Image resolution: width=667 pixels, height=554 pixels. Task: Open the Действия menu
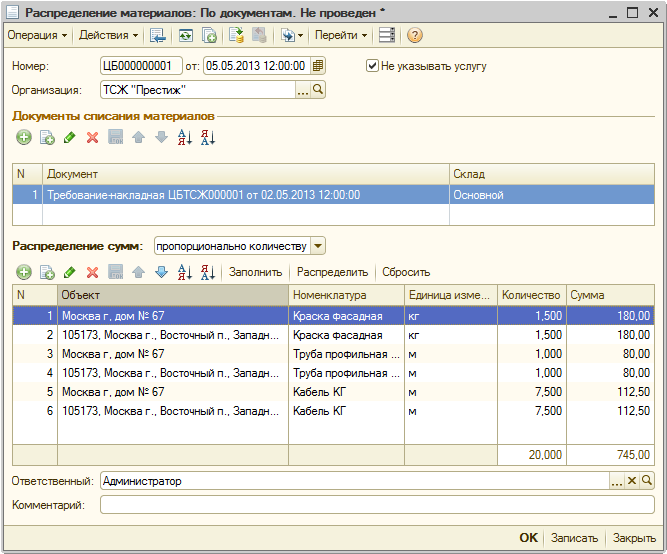coord(108,35)
